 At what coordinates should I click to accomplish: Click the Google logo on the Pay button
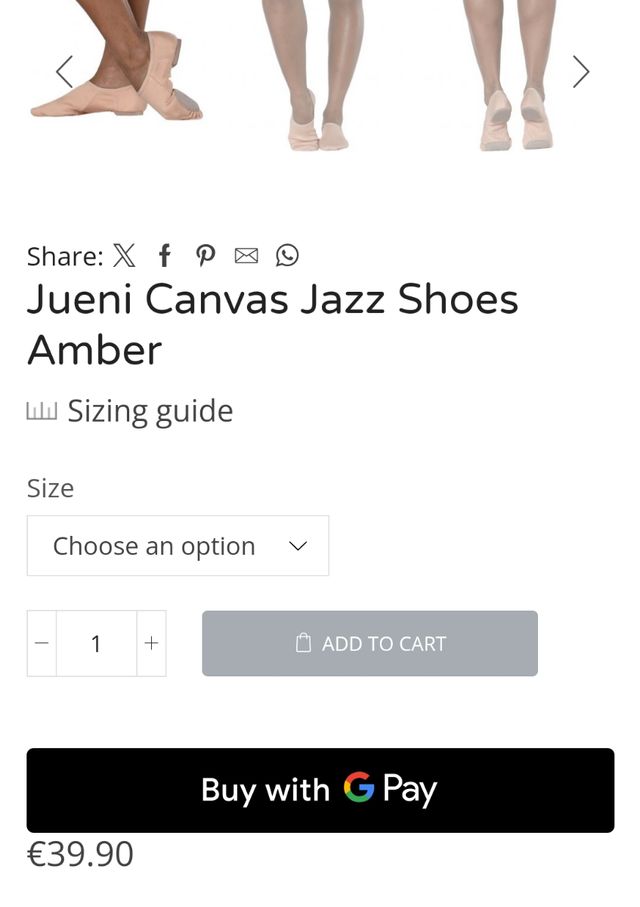[359, 790]
